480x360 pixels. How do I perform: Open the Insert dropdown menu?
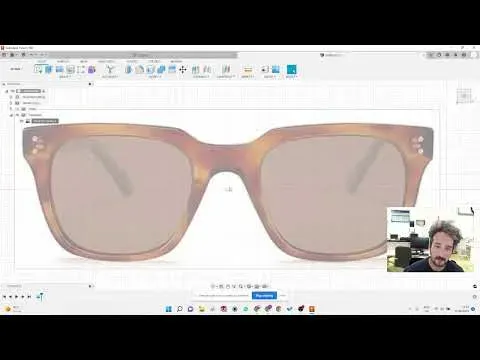270,77
